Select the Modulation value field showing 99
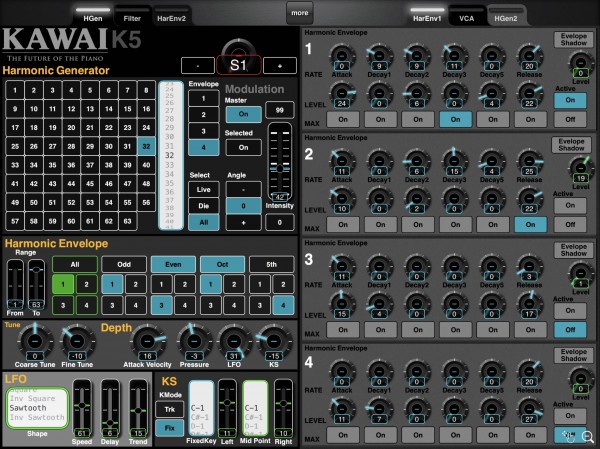The height and width of the screenshot is (449, 600). [280, 110]
